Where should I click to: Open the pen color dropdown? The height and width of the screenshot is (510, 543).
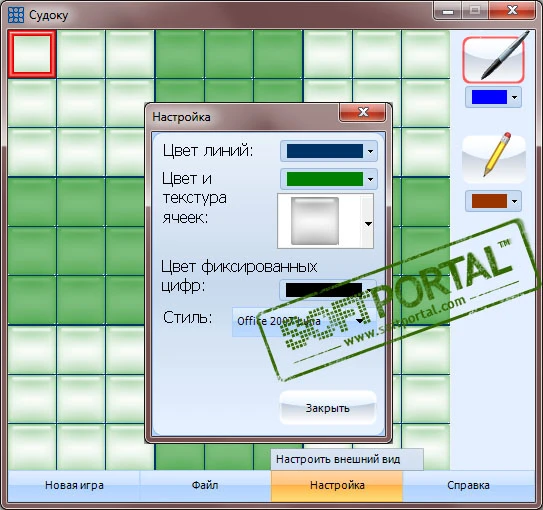pyautogui.click(x=515, y=97)
